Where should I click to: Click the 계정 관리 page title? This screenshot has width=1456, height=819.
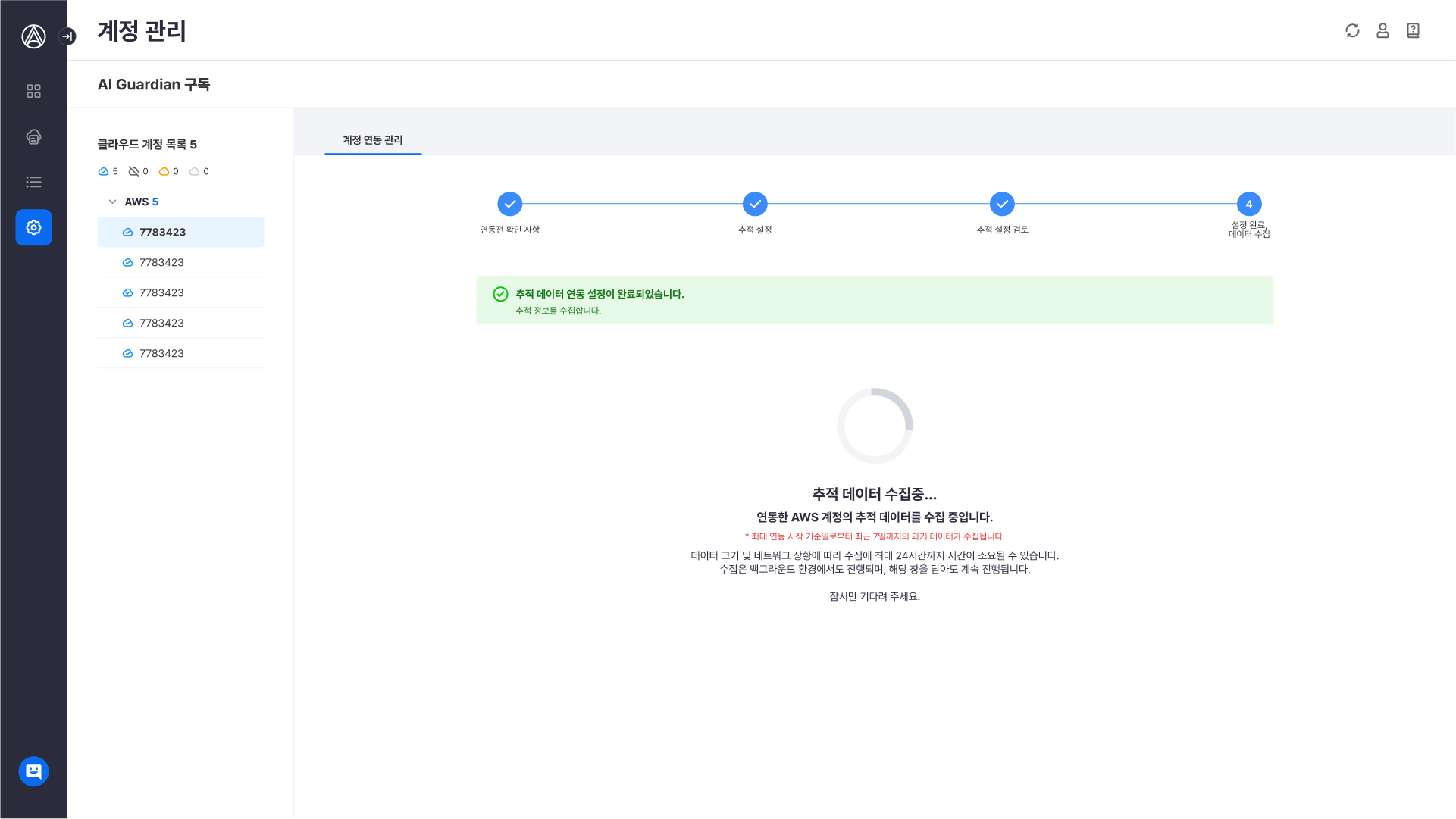[x=142, y=31]
